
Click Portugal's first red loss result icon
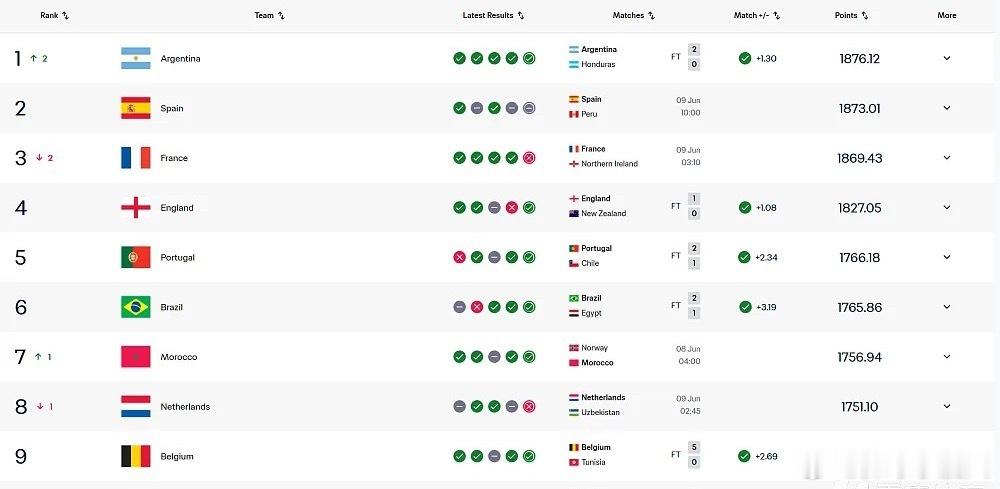coord(459,257)
